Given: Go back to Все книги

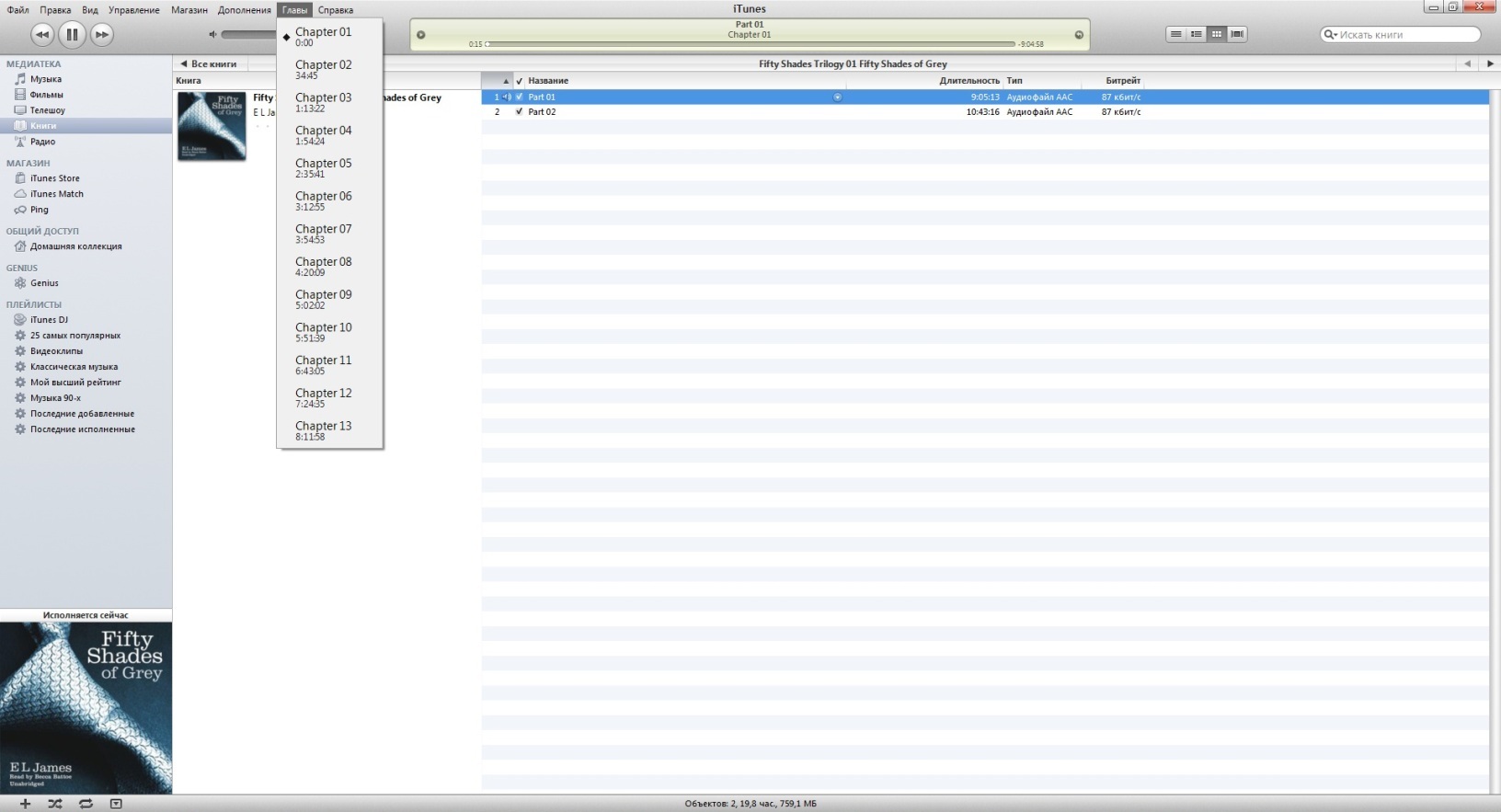Looking at the screenshot, I should (x=209, y=64).
